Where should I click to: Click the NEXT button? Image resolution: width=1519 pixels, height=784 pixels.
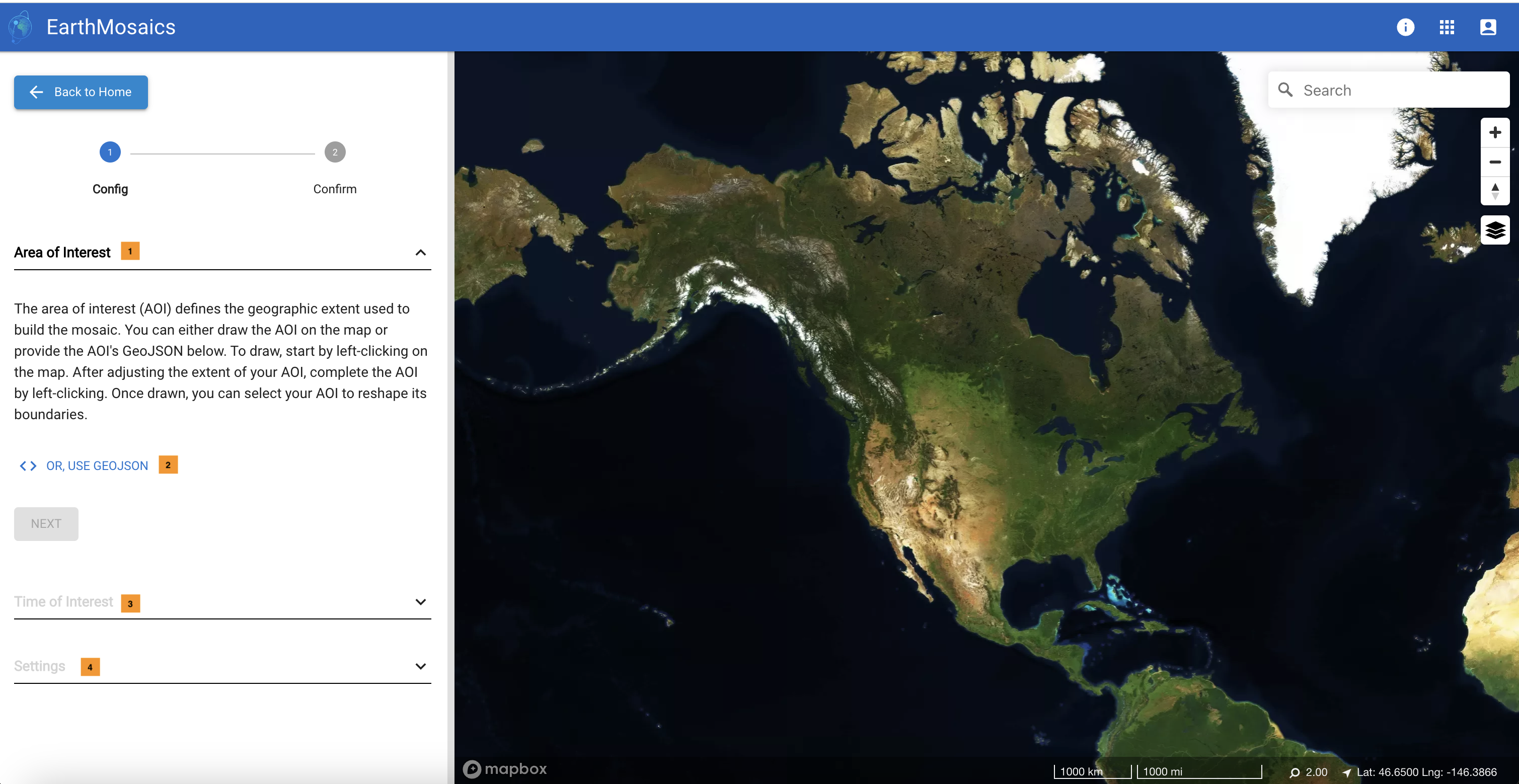click(45, 523)
